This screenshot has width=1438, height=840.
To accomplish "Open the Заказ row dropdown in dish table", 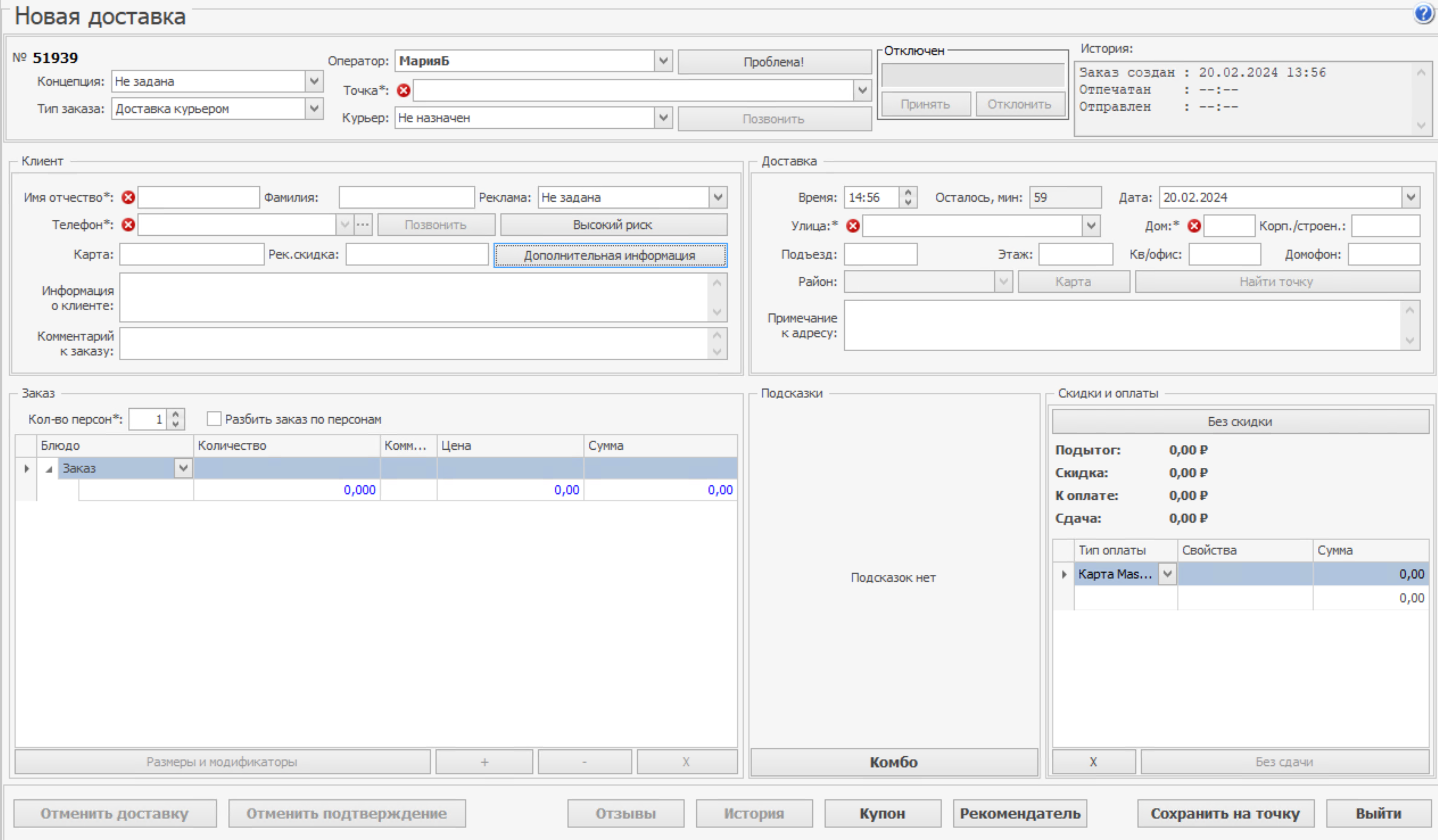I will tap(183, 469).
